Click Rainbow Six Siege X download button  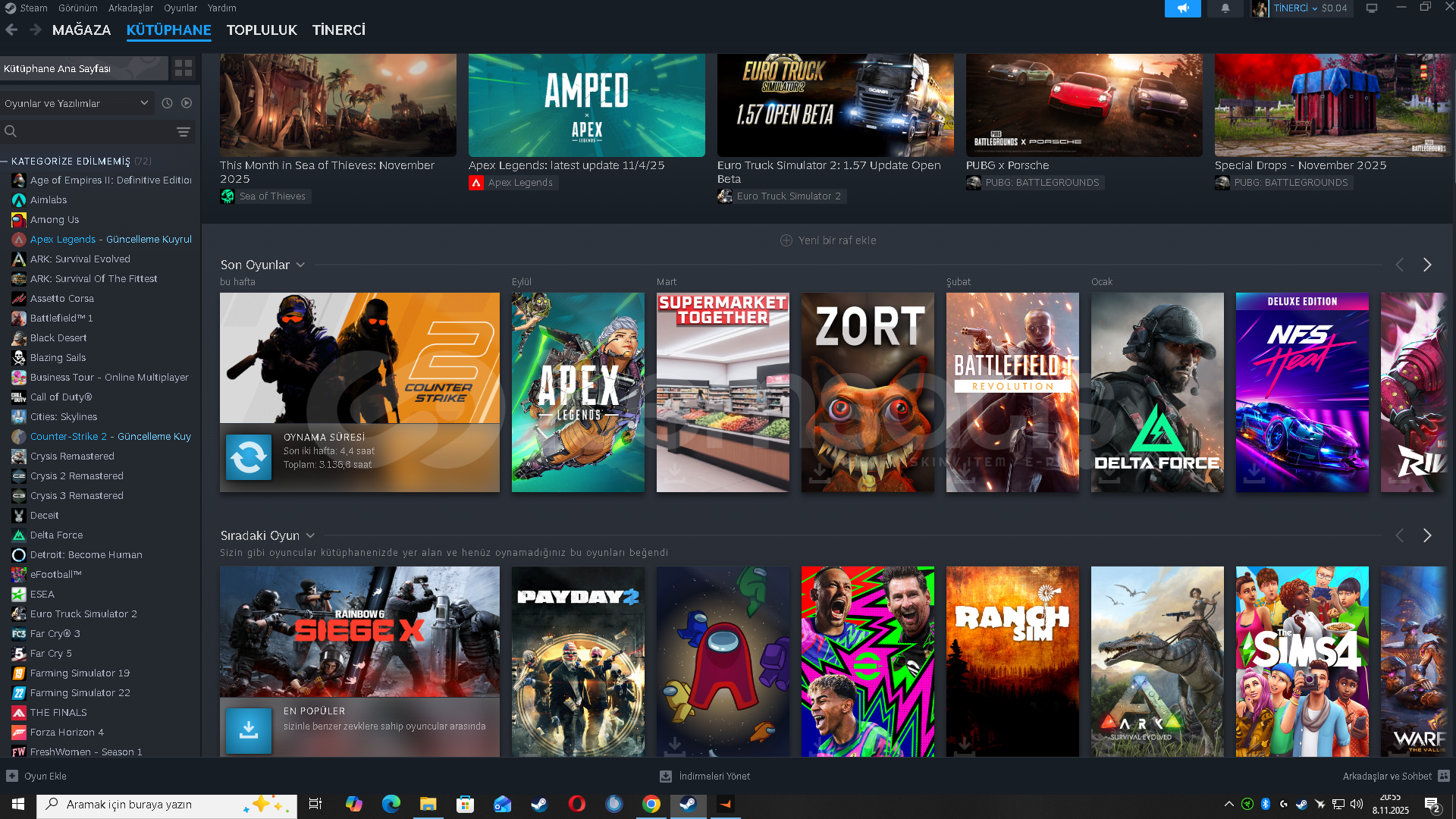(248, 730)
